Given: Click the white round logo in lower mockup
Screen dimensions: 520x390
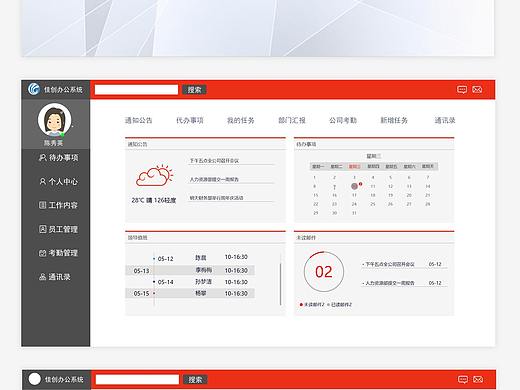Looking at the screenshot, I should (35, 379).
